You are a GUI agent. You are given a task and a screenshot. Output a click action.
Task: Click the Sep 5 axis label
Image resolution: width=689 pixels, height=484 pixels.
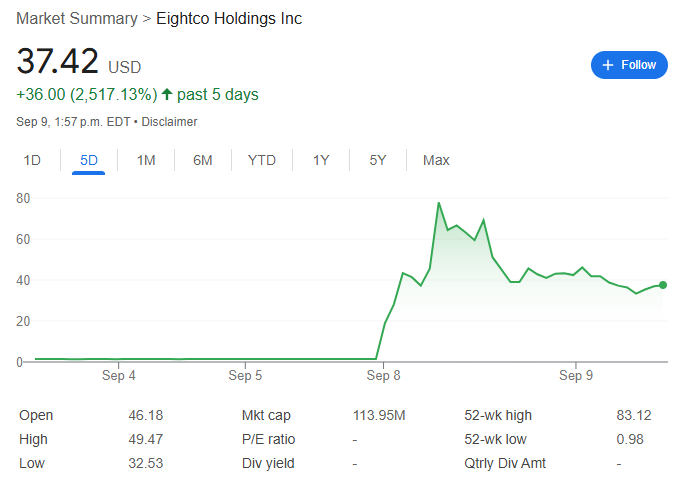(x=245, y=375)
